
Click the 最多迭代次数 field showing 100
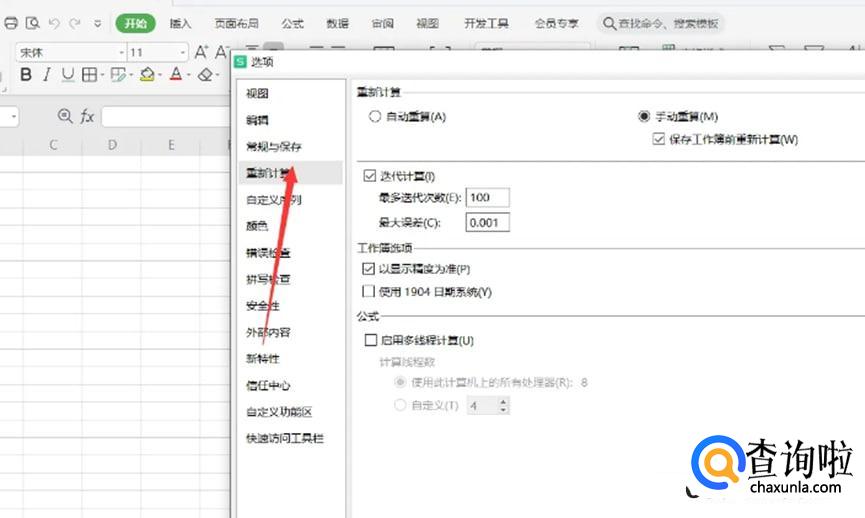[488, 197]
